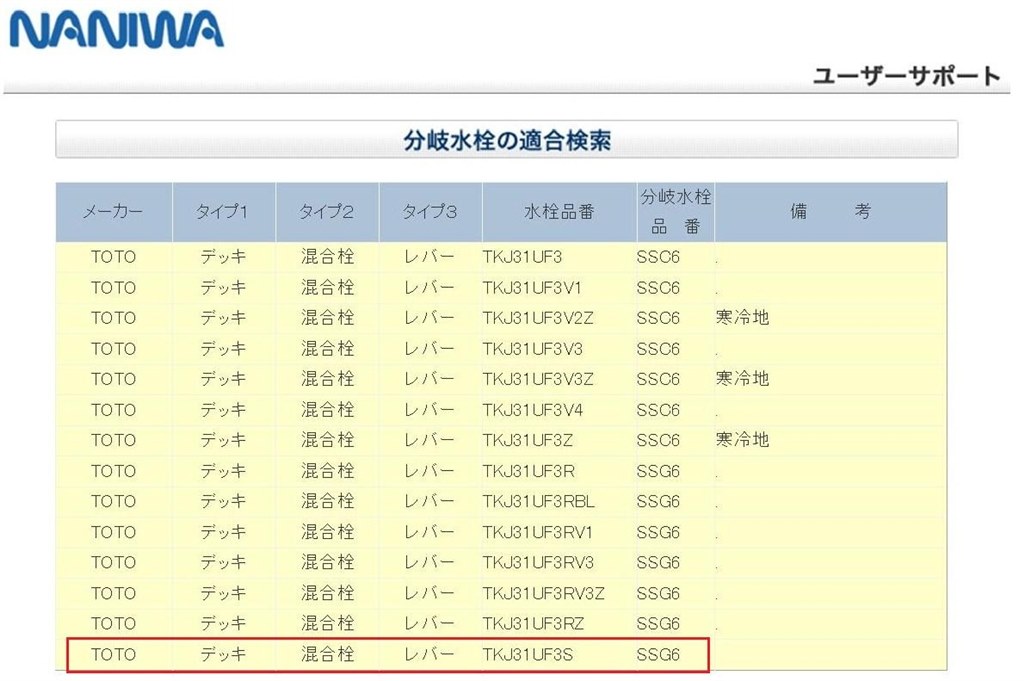The width and height of the screenshot is (1024, 681).
Task: Click the 分岐水栓の適合検索 title bar
Action: (x=507, y=140)
